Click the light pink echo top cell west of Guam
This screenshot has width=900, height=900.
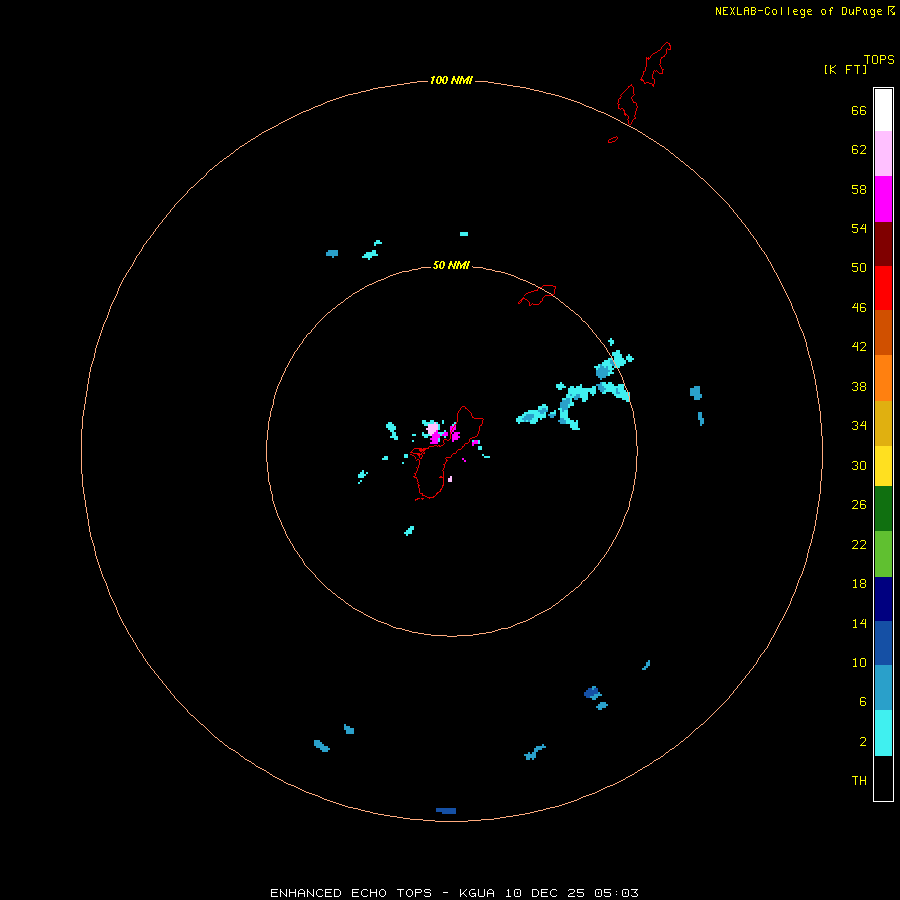coord(433,429)
